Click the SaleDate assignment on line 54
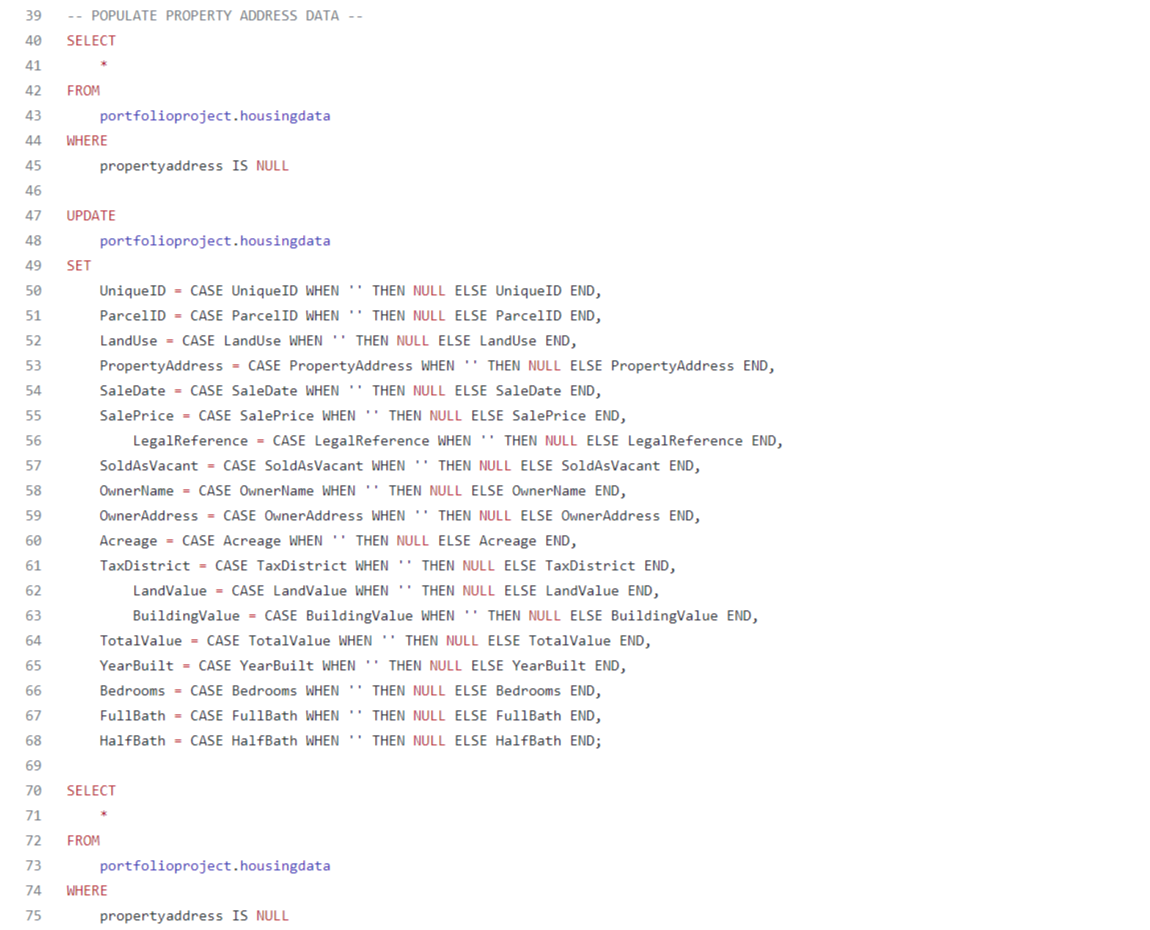1150x930 pixels. click(351, 390)
